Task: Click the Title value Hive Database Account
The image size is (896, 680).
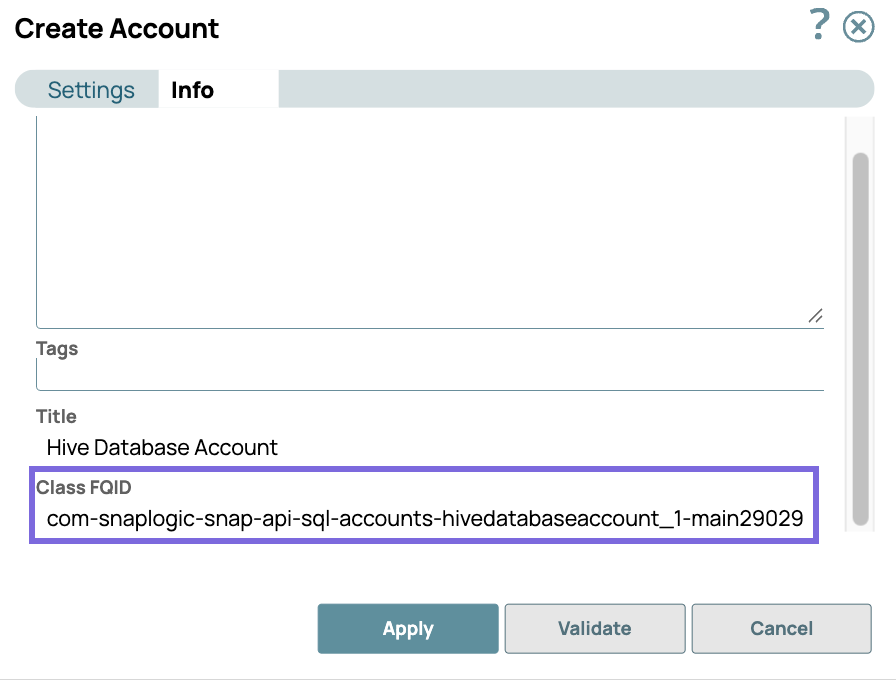Action: [160, 447]
